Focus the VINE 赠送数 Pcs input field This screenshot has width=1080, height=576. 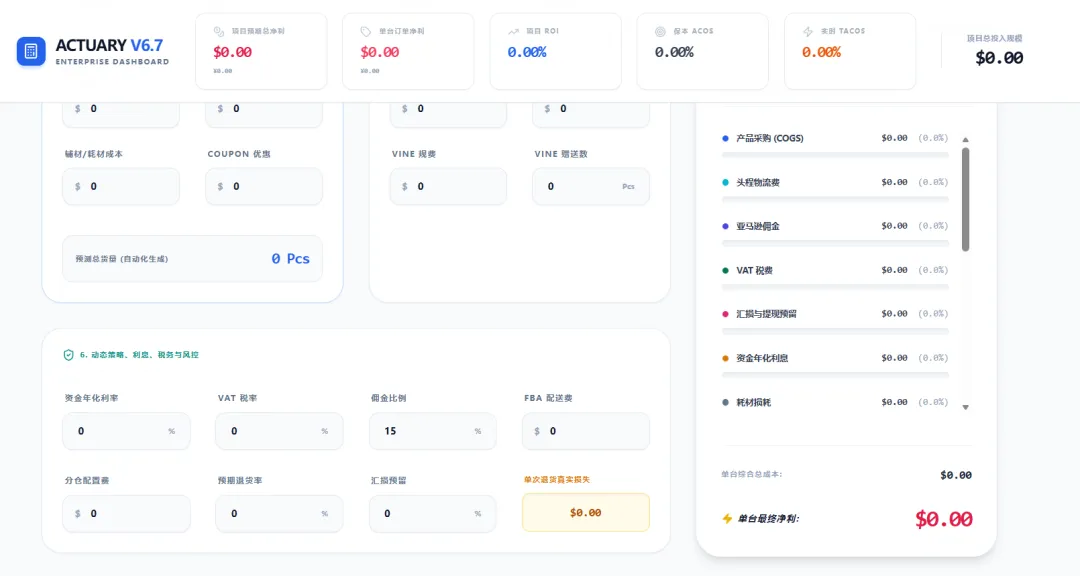click(x=591, y=186)
